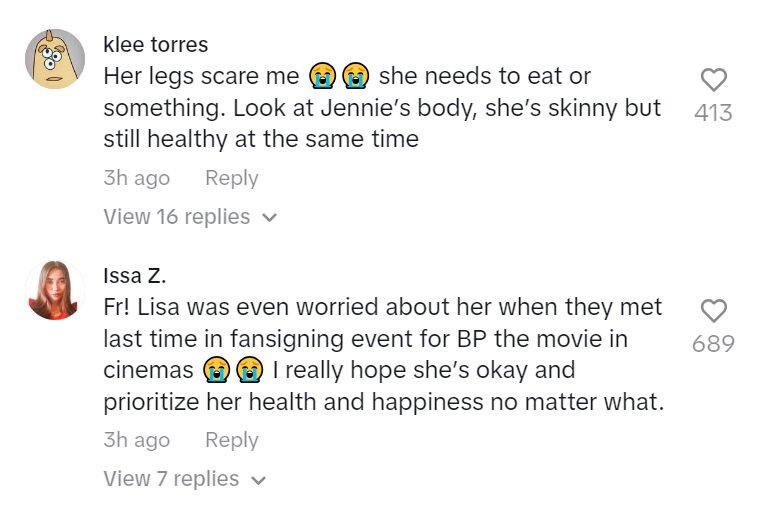Select the comment text mentioning Jennie's body
Screen dimensions: 775x522
(x=380, y=108)
